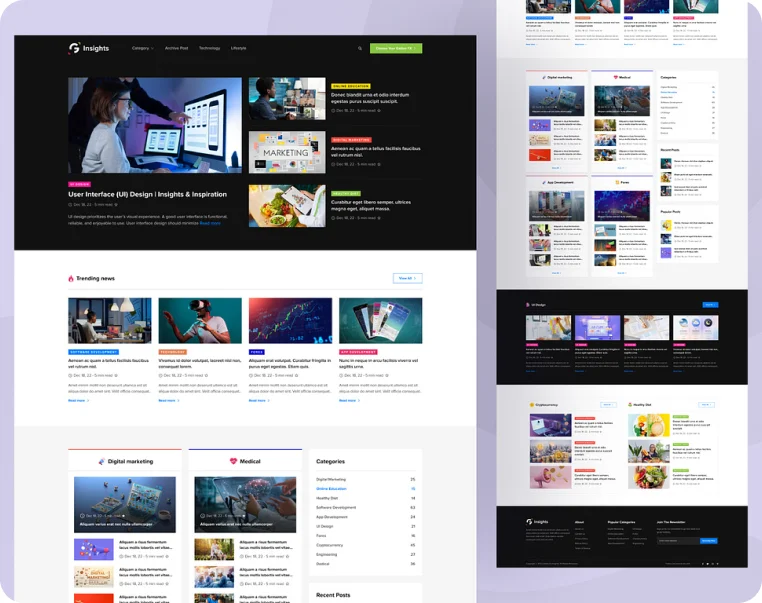Click the Digital marketing section icon
The width and height of the screenshot is (762, 603).
tap(101, 461)
